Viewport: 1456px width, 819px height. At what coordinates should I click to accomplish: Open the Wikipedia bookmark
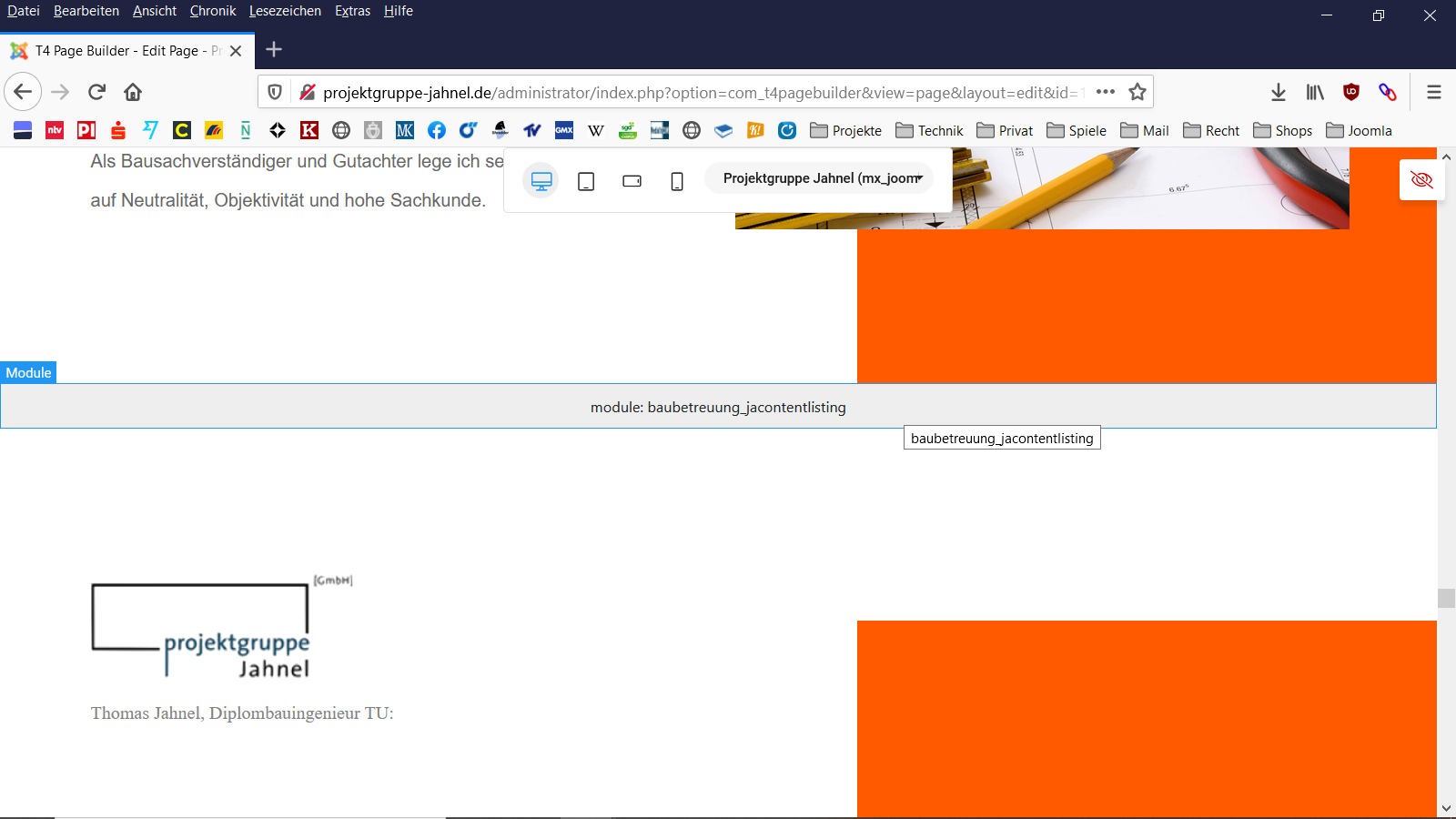tap(596, 130)
